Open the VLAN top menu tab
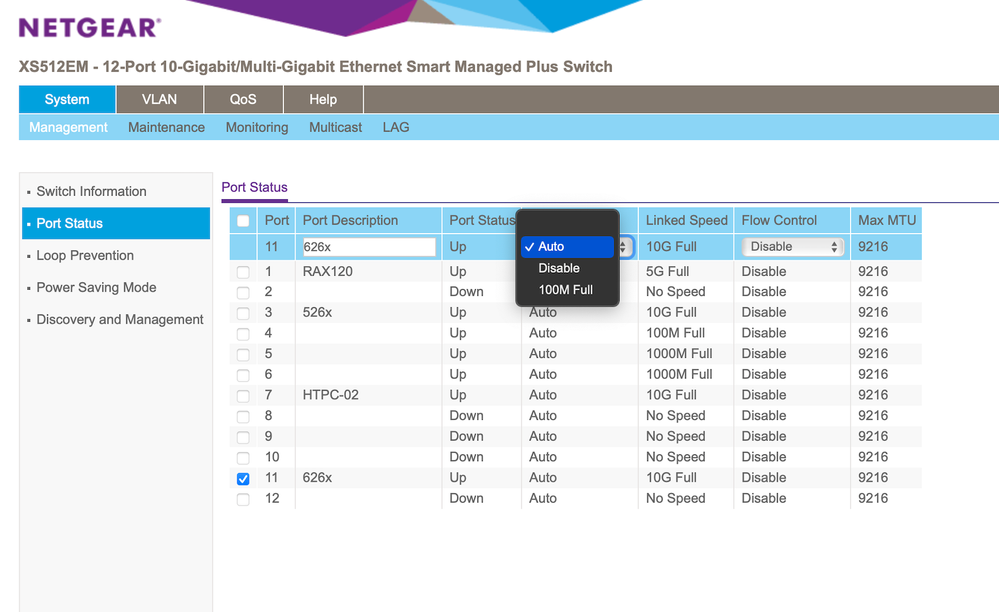 [x=159, y=99]
